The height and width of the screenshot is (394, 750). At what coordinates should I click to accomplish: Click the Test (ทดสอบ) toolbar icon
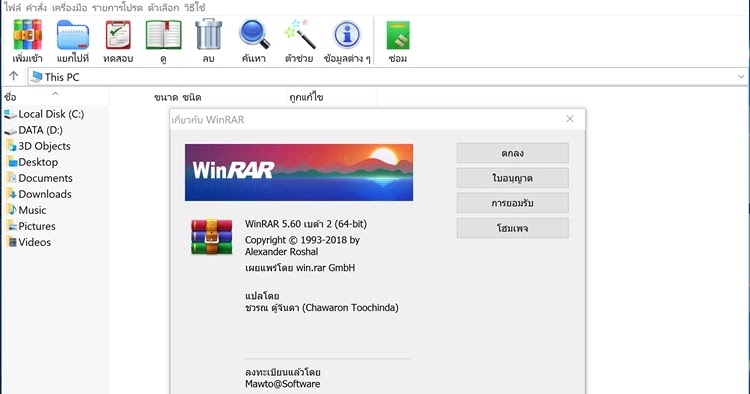pos(118,35)
